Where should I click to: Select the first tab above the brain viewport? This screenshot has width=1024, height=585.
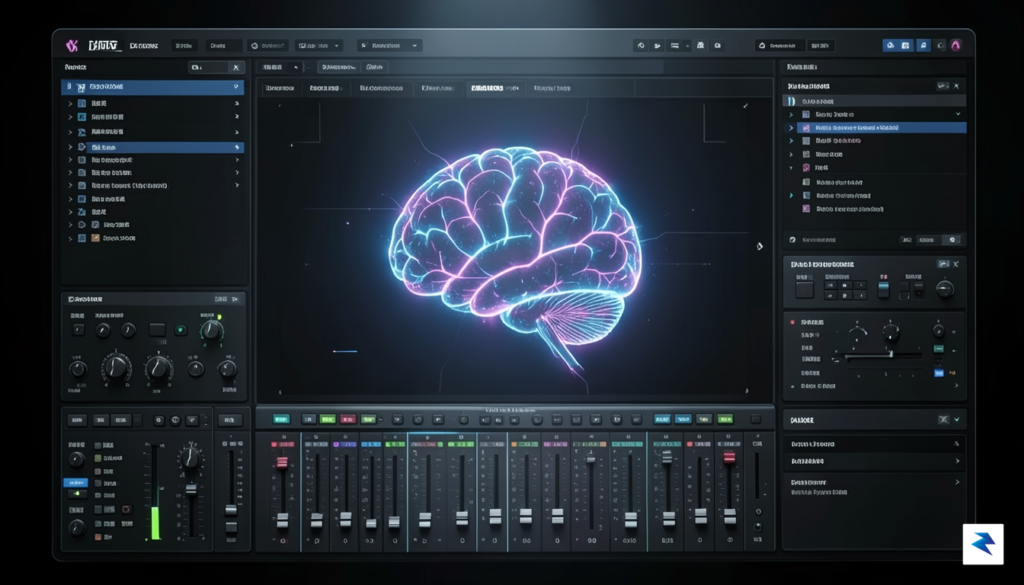pyautogui.click(x=280, y=88)
